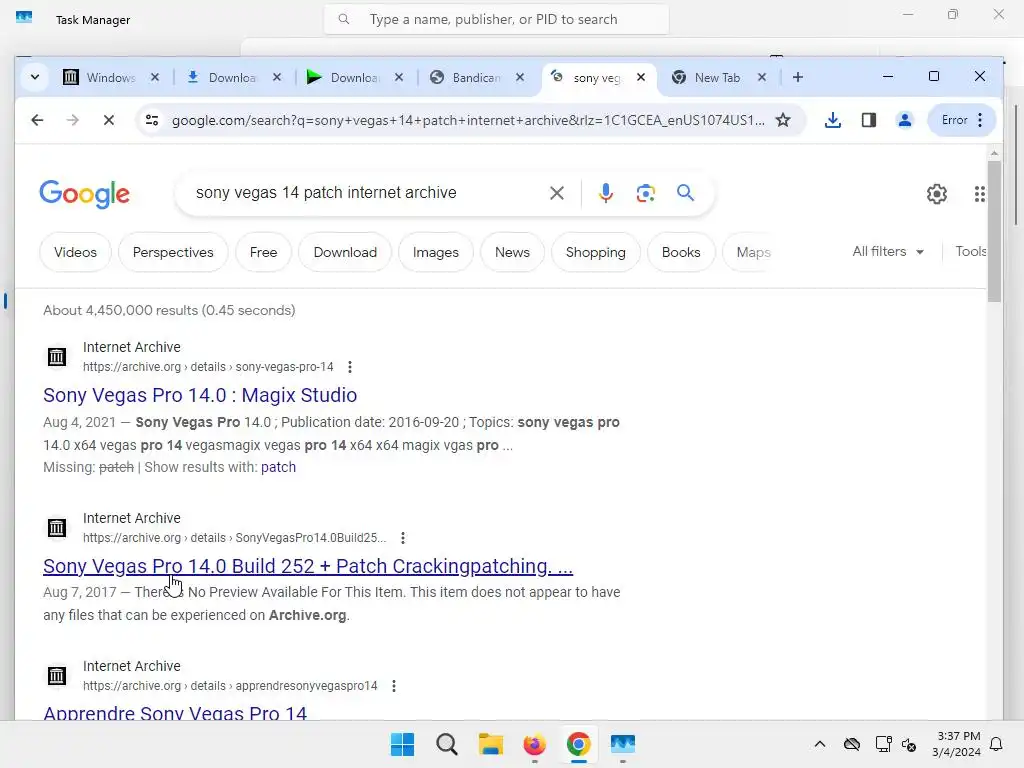Clear the Google search query
The image size is (1024, 768).
[x=556, y=193]
